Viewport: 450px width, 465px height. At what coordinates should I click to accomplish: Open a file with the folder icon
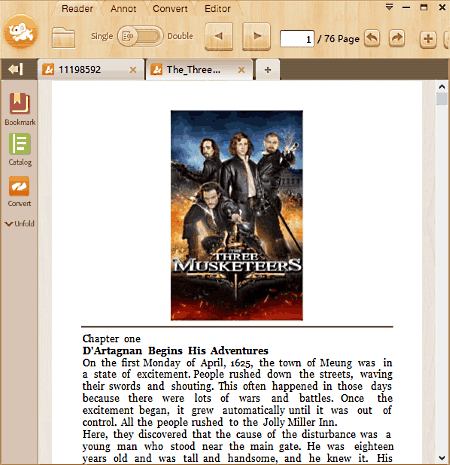click(63, 38)
